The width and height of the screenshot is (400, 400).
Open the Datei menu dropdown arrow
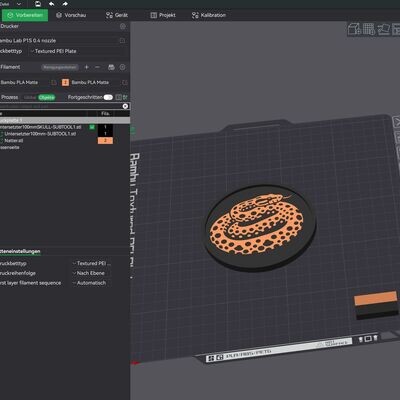(x=19, y=4)
